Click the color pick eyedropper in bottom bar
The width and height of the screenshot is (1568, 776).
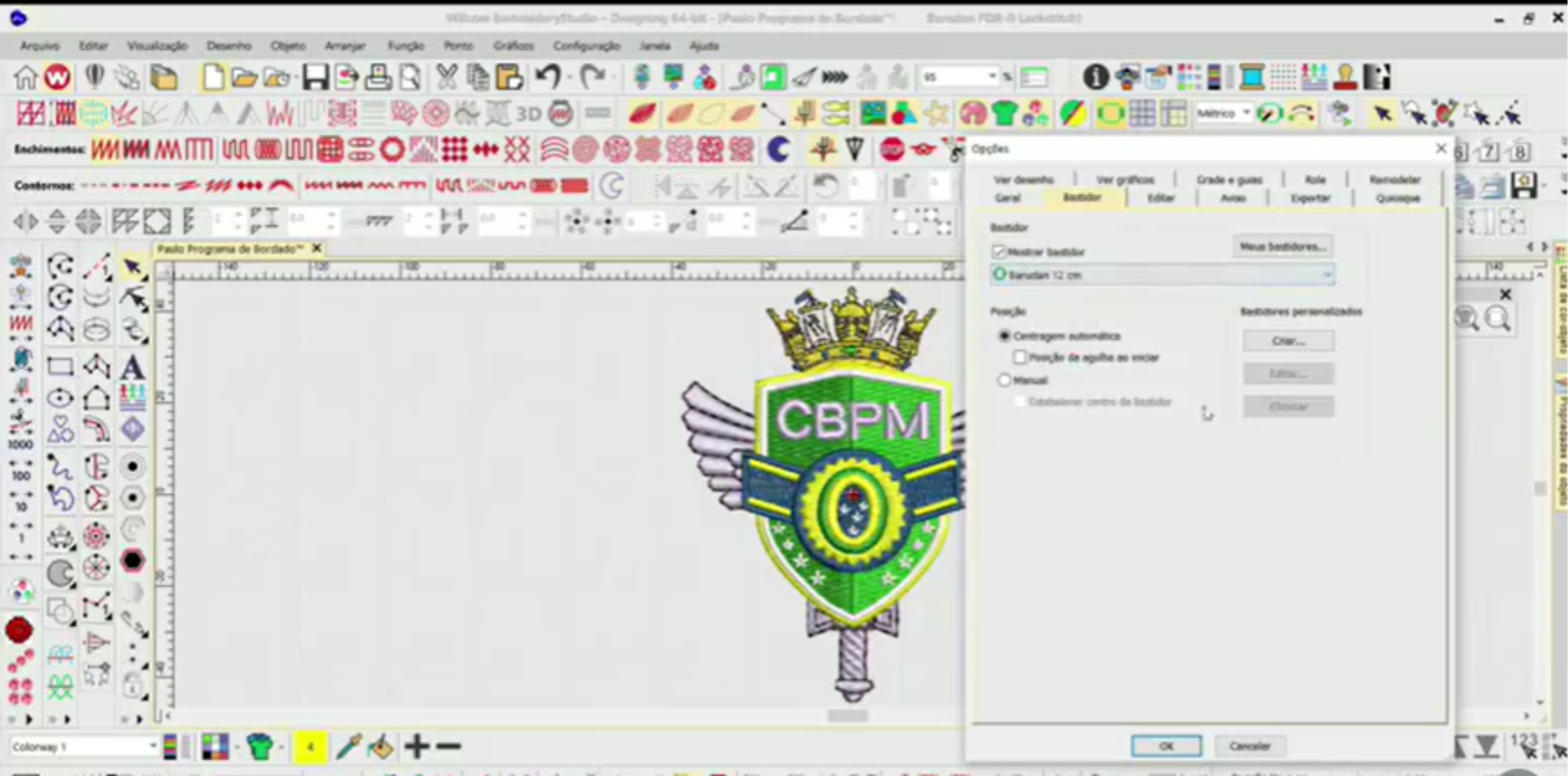pos(348,747)
